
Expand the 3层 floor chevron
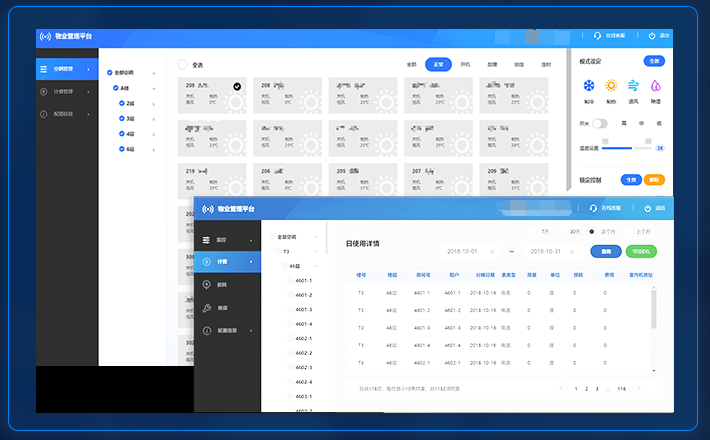153,118
